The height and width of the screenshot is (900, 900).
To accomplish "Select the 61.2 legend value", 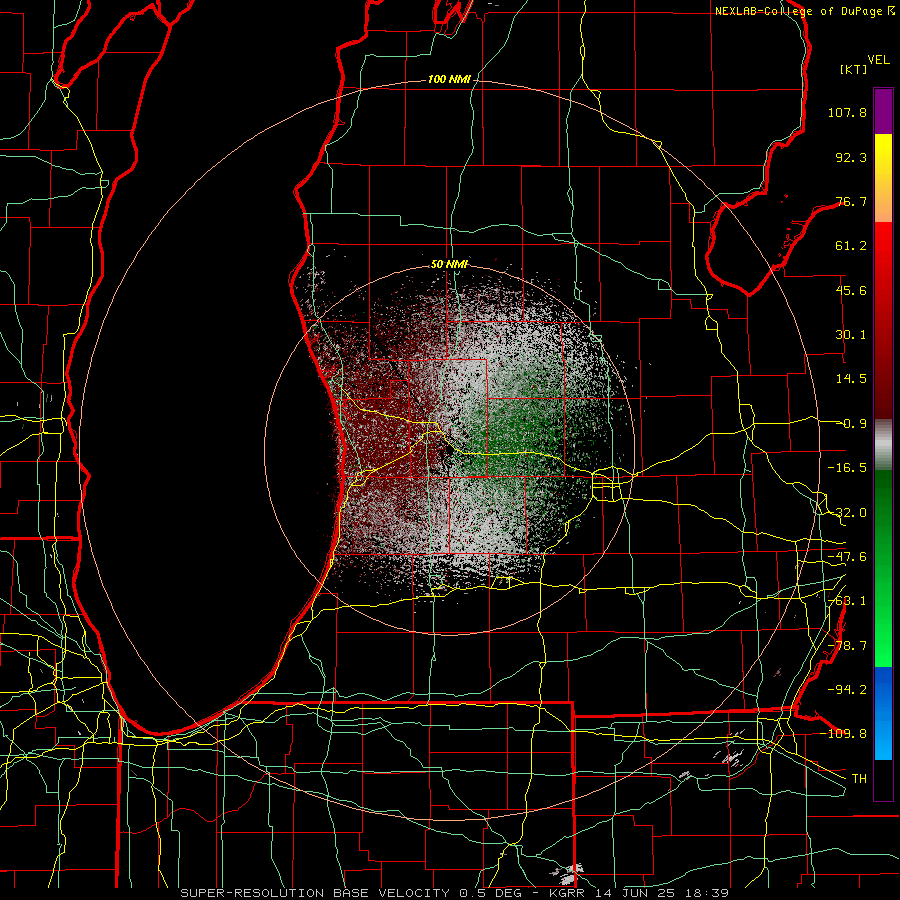I will click(x=851, y=246).
